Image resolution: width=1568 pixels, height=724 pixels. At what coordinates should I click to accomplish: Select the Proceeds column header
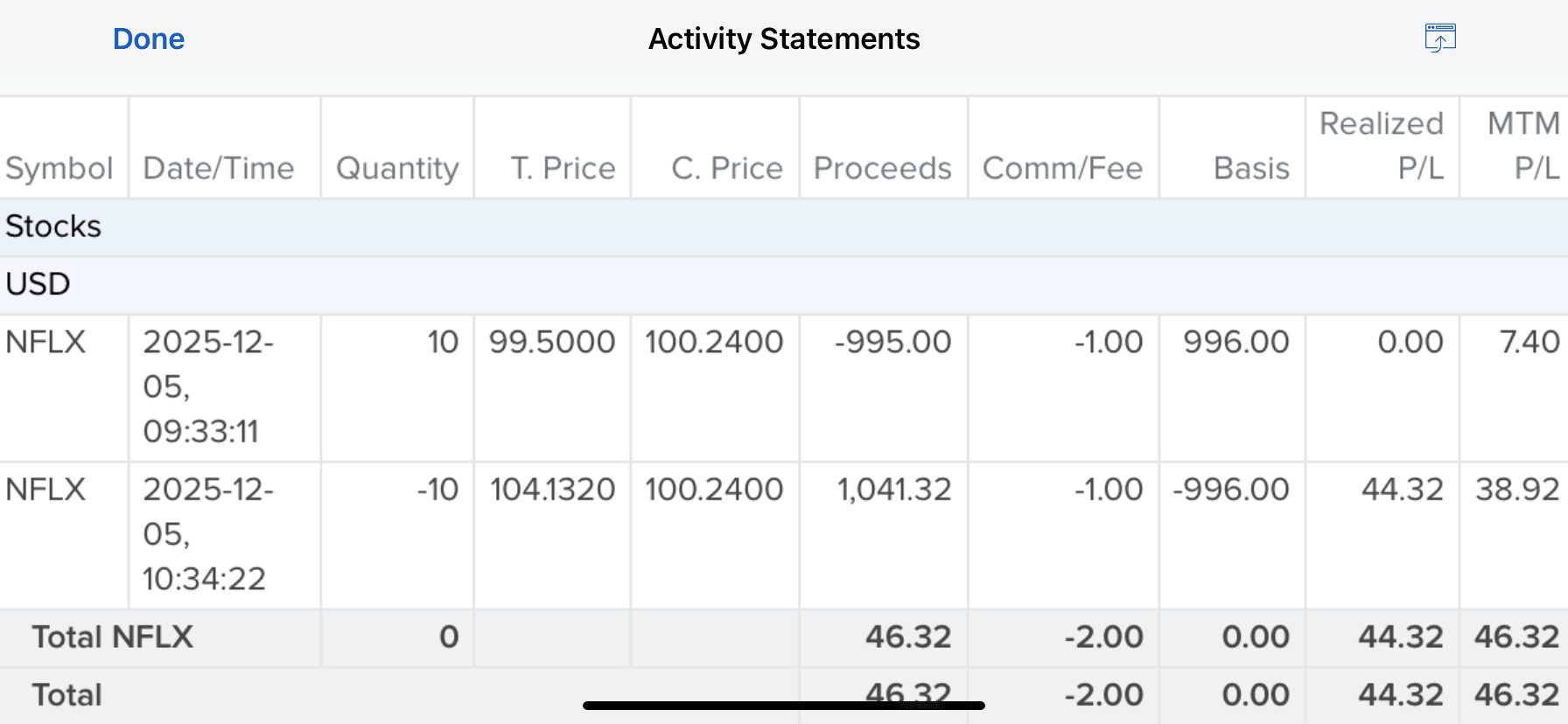(x=882, y=168)
